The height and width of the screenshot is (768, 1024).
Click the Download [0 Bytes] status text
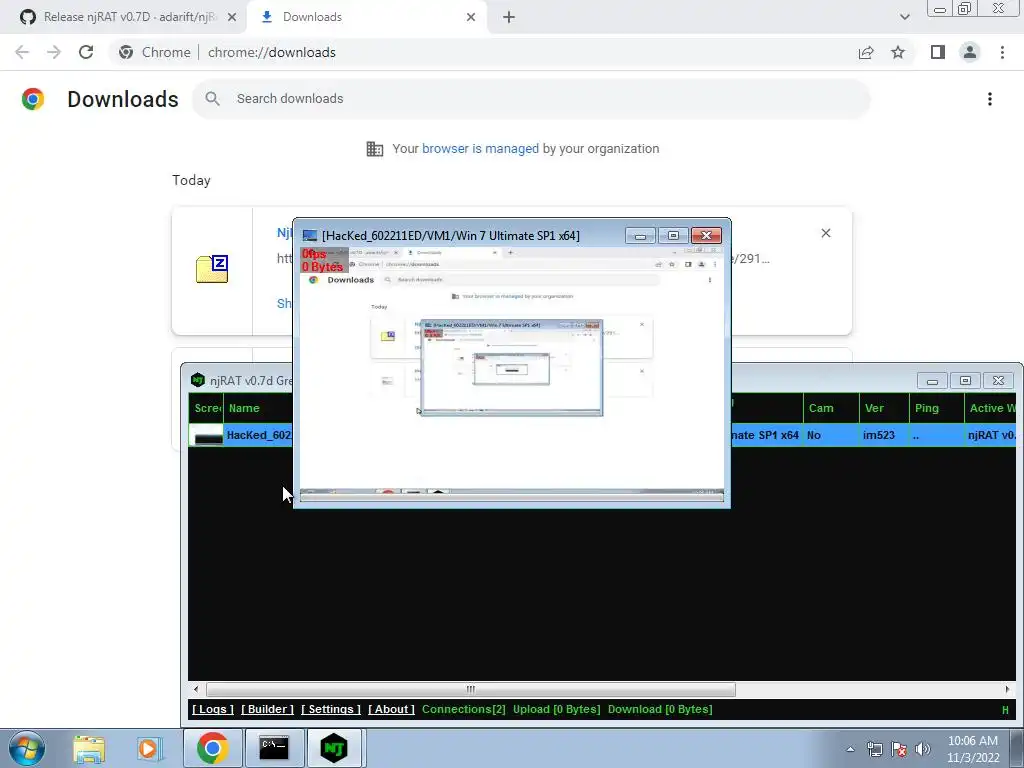pyautogui.click(x=660, y=709)
